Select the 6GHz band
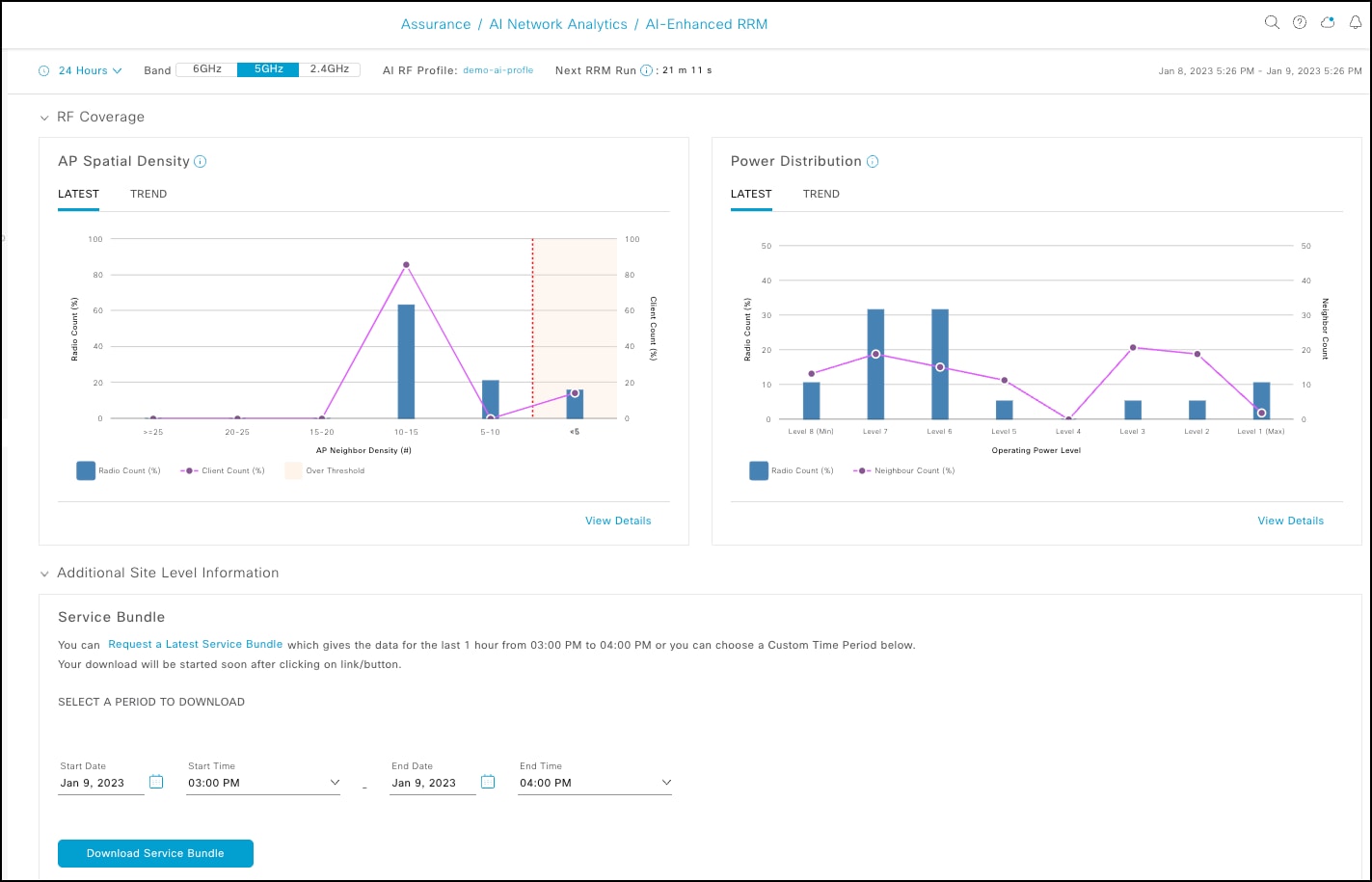 pos(206,69)
